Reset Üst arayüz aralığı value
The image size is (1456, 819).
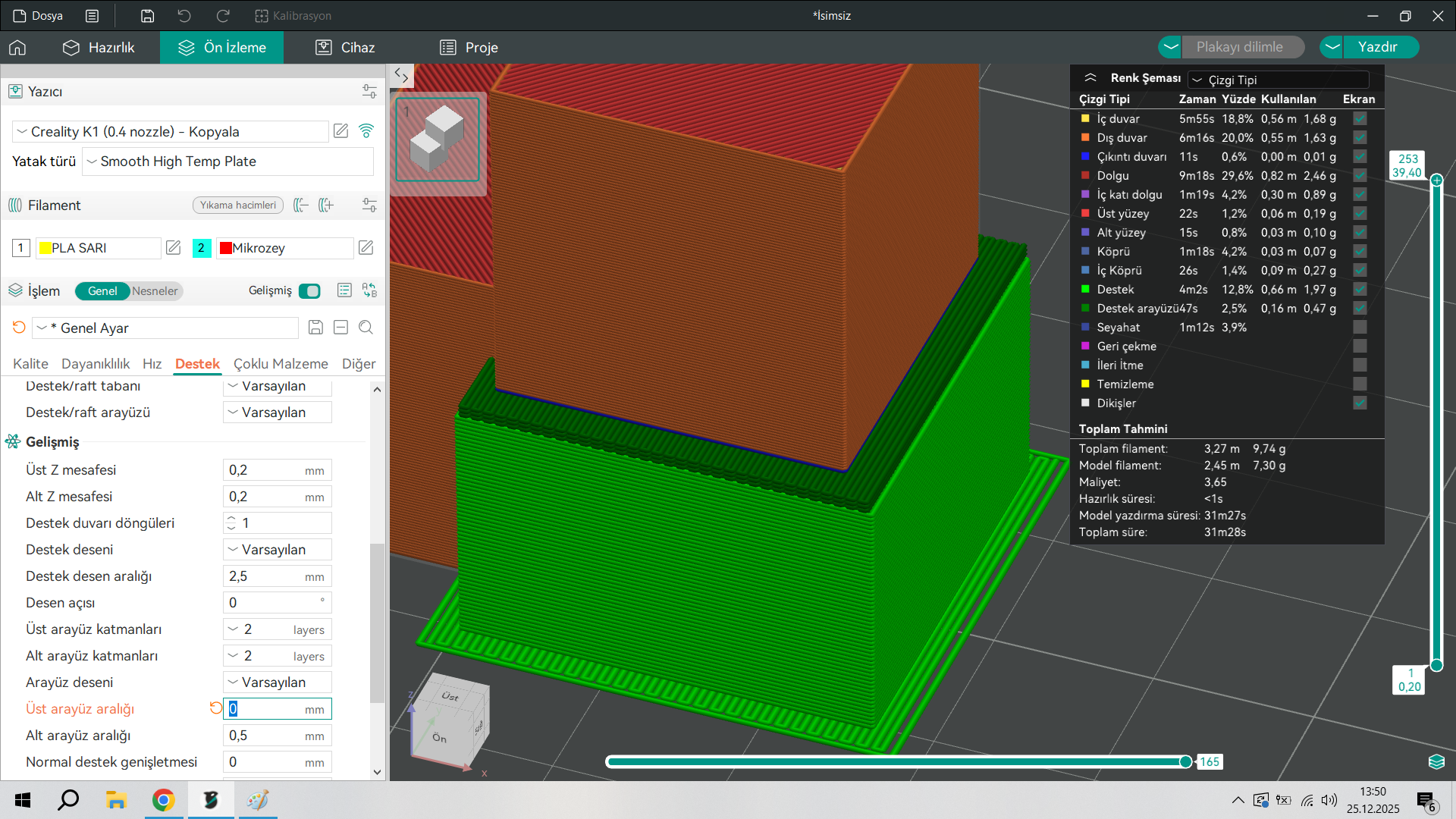coord(215,708)
